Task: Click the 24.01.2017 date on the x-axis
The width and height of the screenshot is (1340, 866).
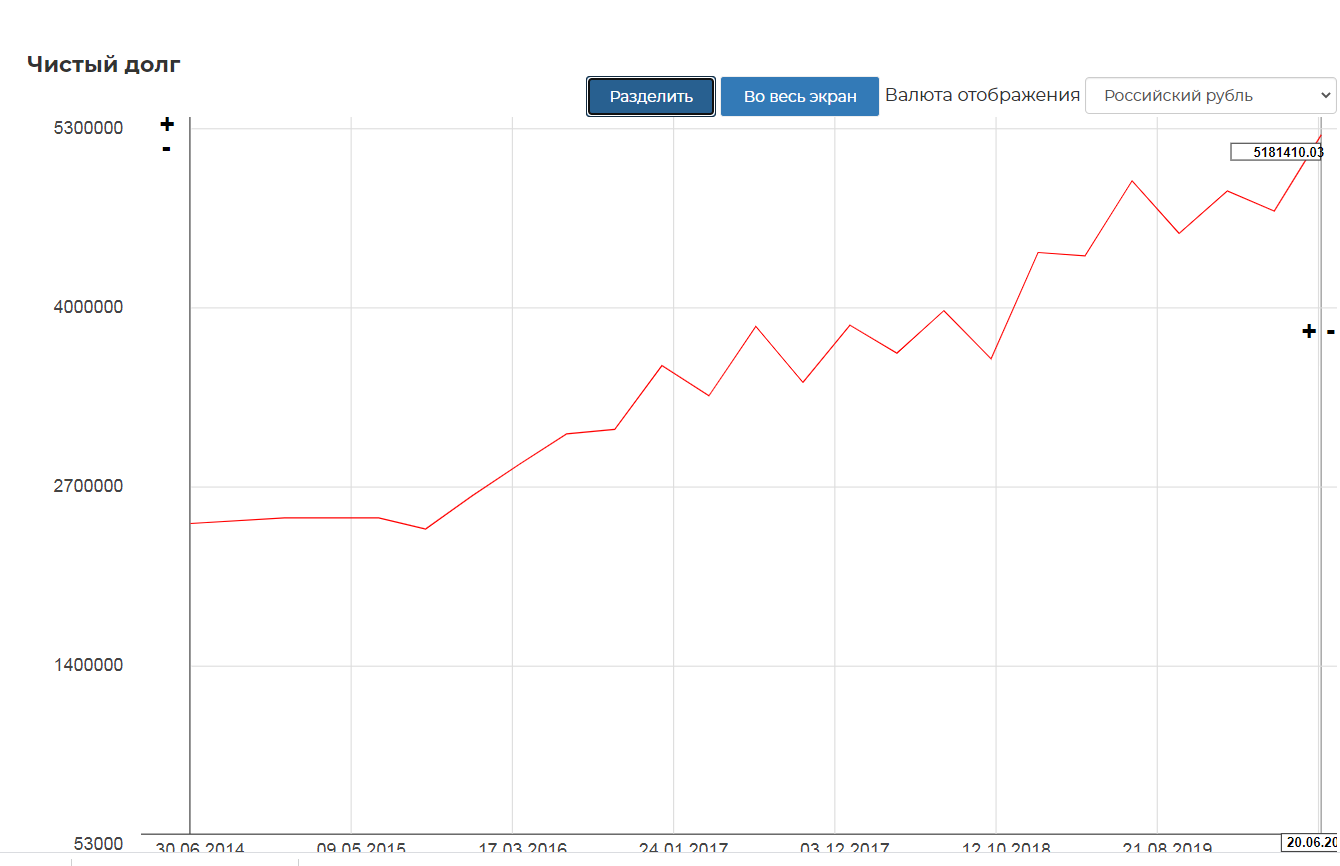Action: 683,849
